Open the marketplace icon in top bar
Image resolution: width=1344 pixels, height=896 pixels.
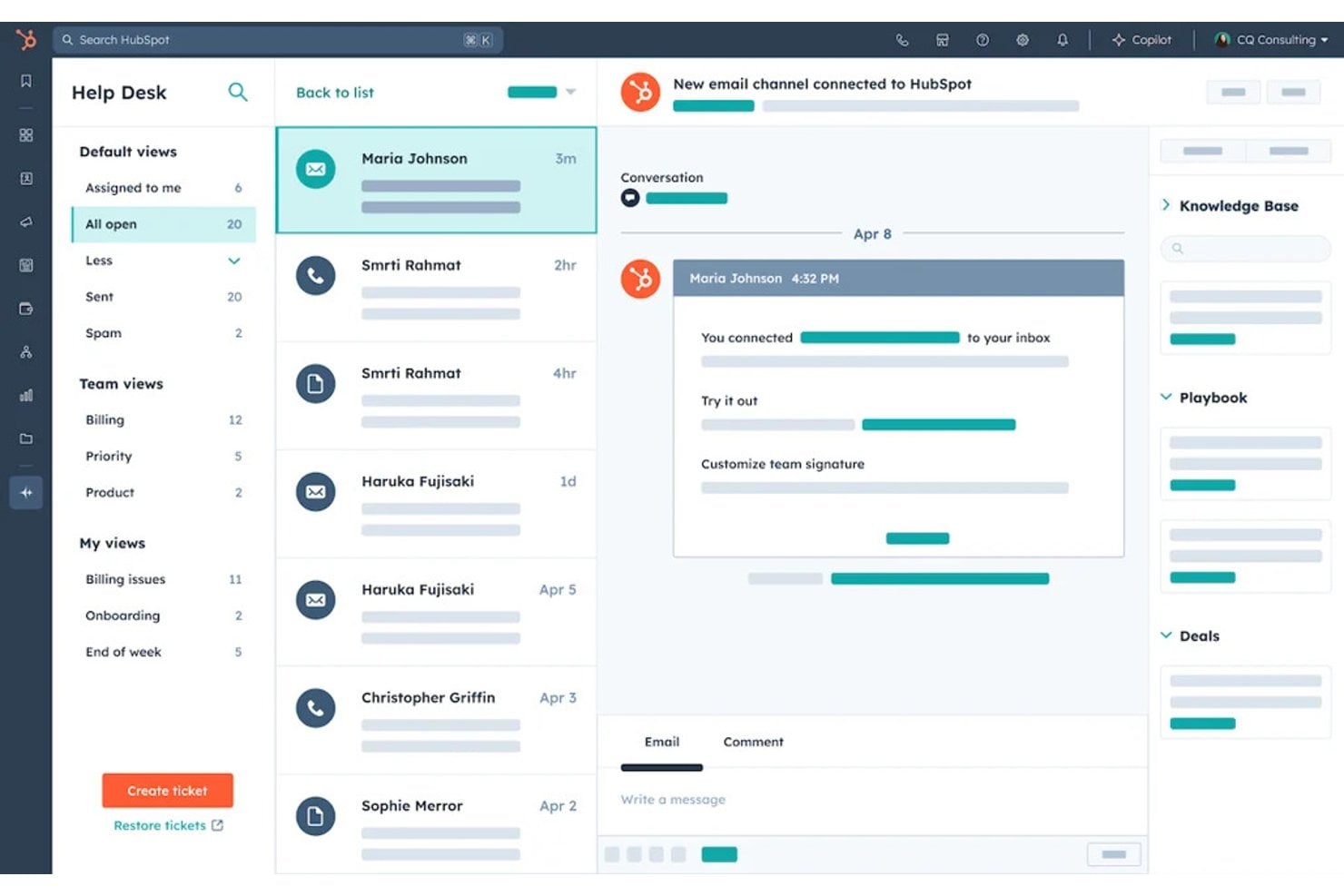943,40
